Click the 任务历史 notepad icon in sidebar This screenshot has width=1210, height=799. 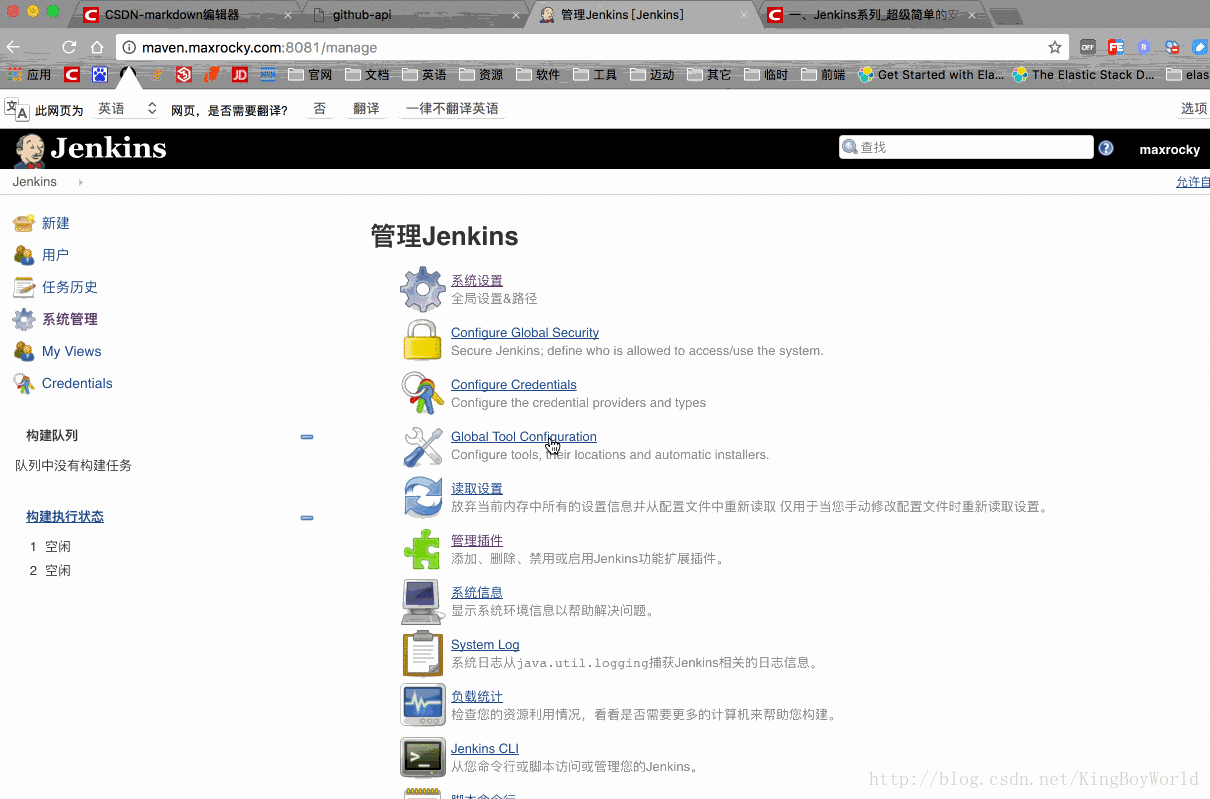(24, 287)
